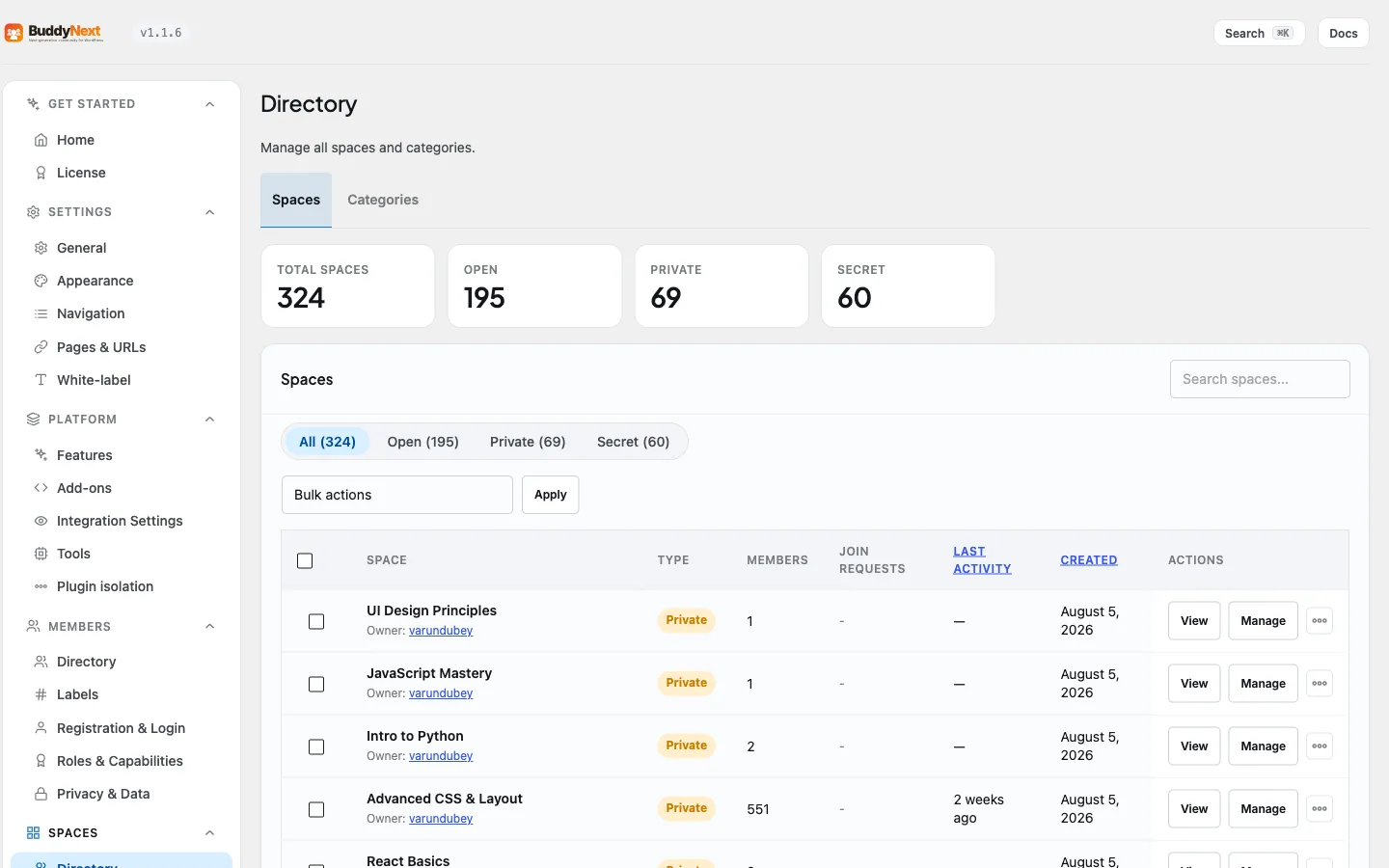Image resolution: width=1389 pixels, height=868 pixels.
Task: Sort table by Created column
Action: point(1089,560)
